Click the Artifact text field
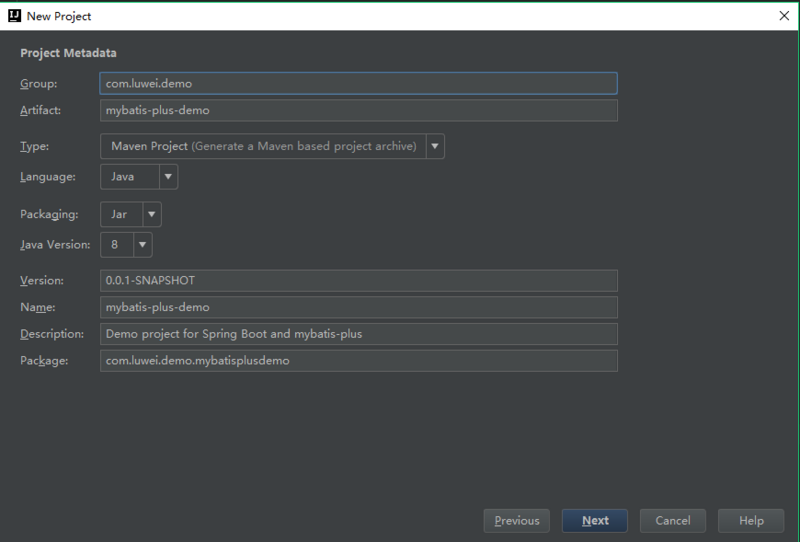 pos(358,110)
